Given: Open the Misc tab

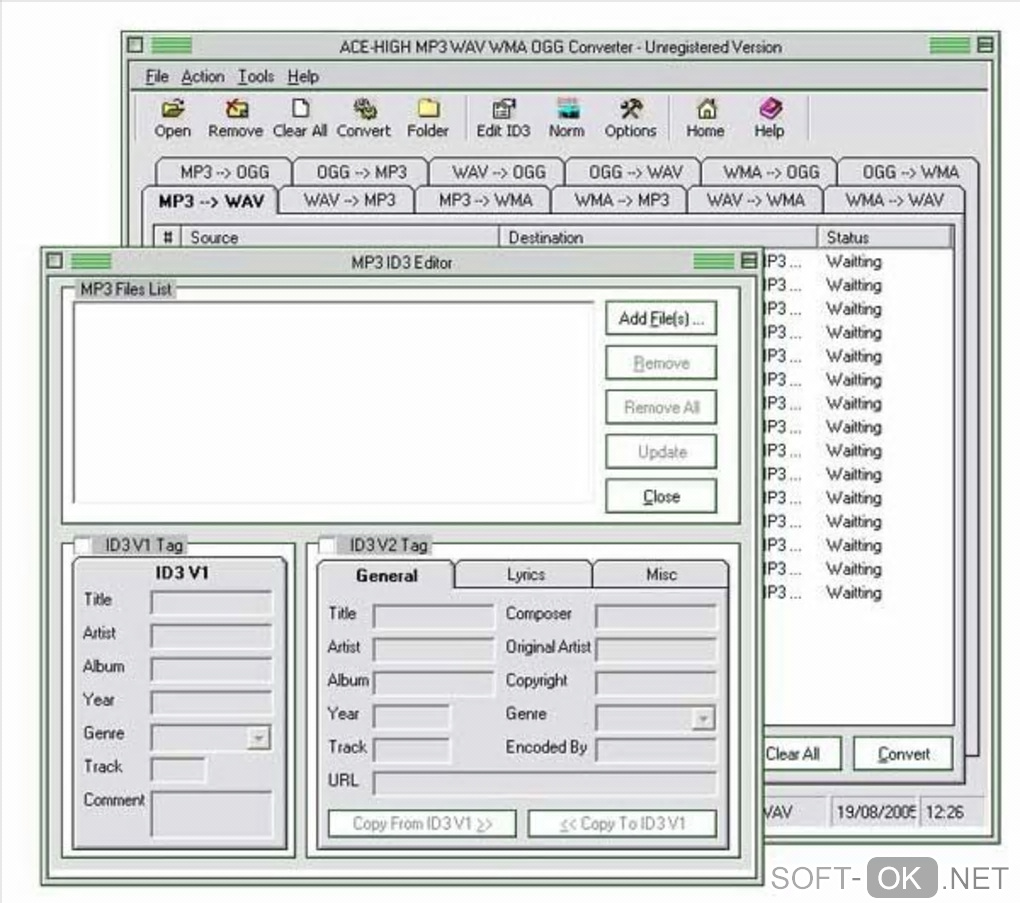Looking at the screenshot, I should pyautogui.click(x=661, y=574).
